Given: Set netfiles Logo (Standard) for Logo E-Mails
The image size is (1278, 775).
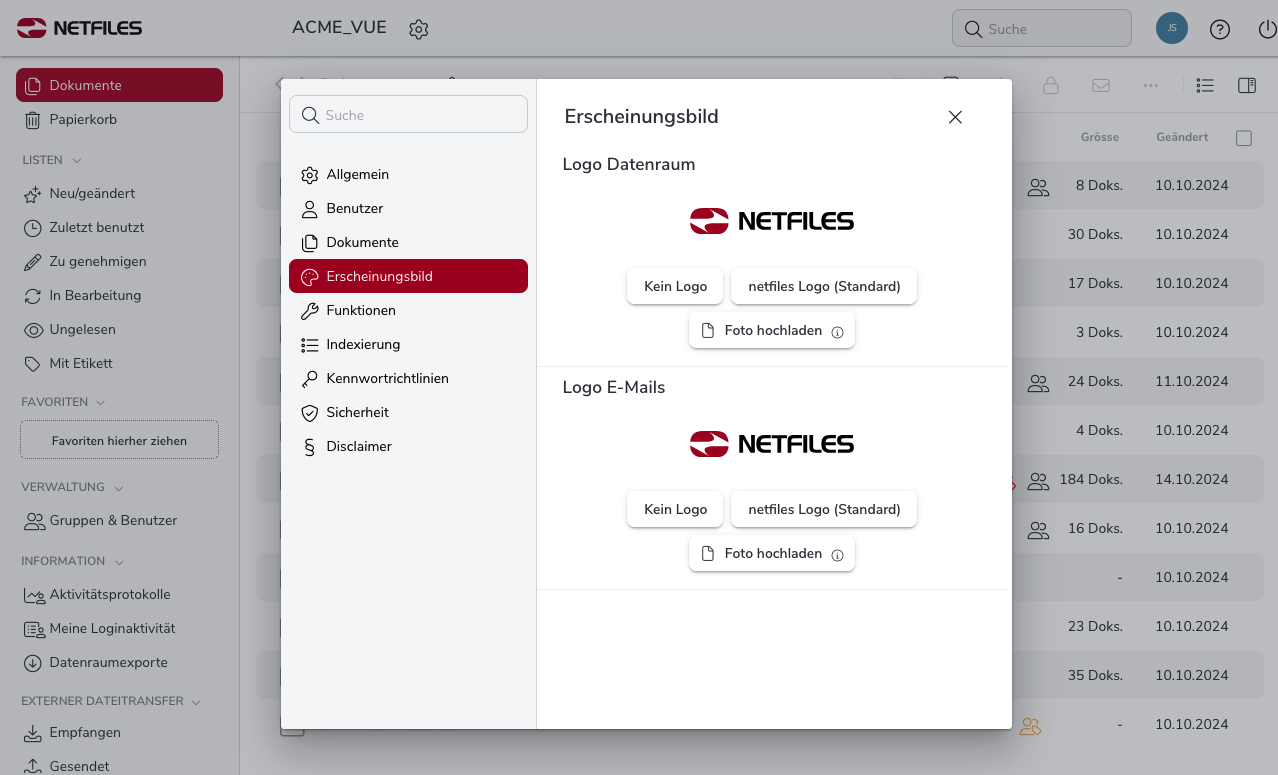Looking at the screenshot, I should (x=824, y=509).
